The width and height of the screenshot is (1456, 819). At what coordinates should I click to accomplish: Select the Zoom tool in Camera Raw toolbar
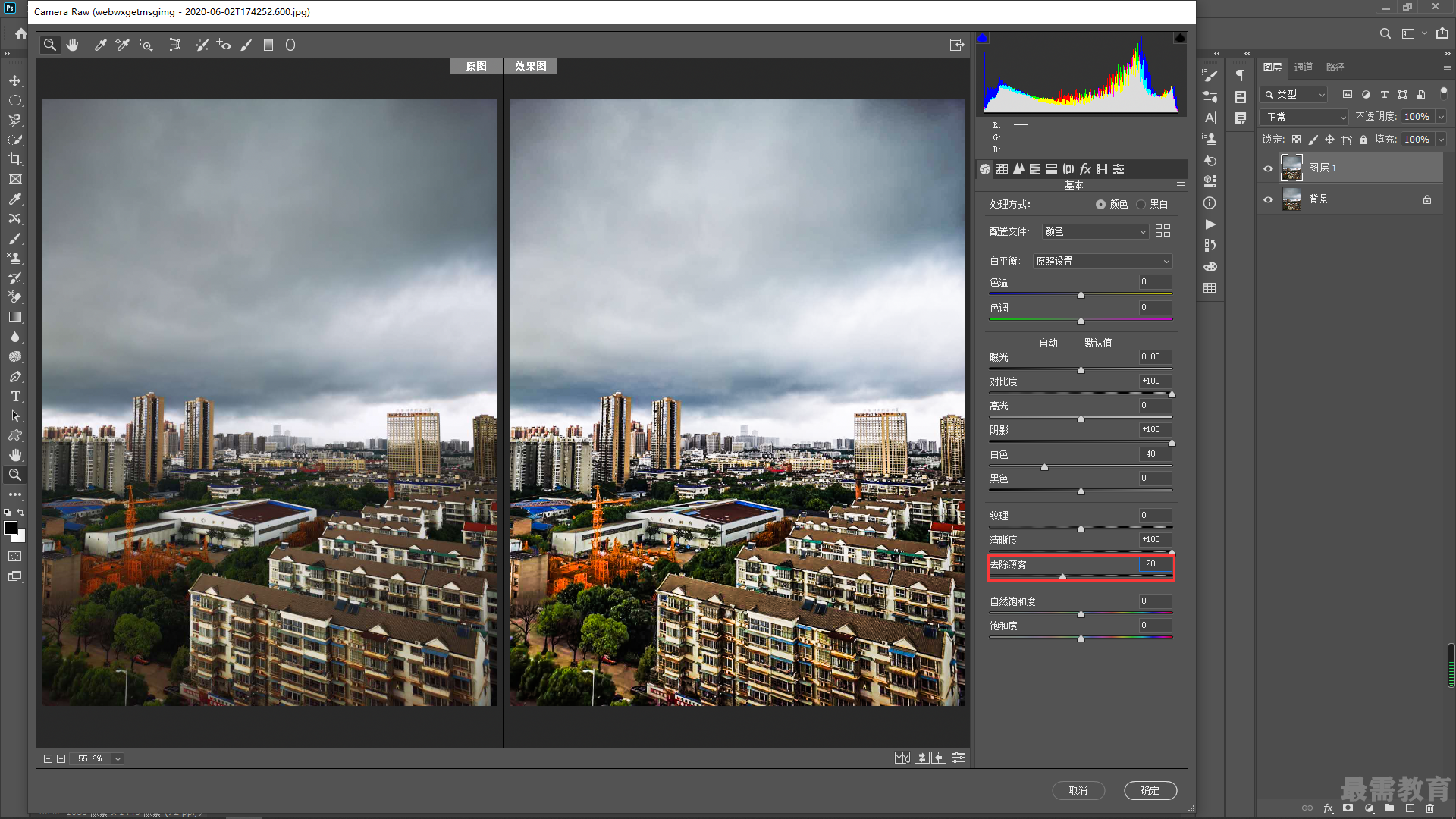pyautogui.click(x=50, y=45)
